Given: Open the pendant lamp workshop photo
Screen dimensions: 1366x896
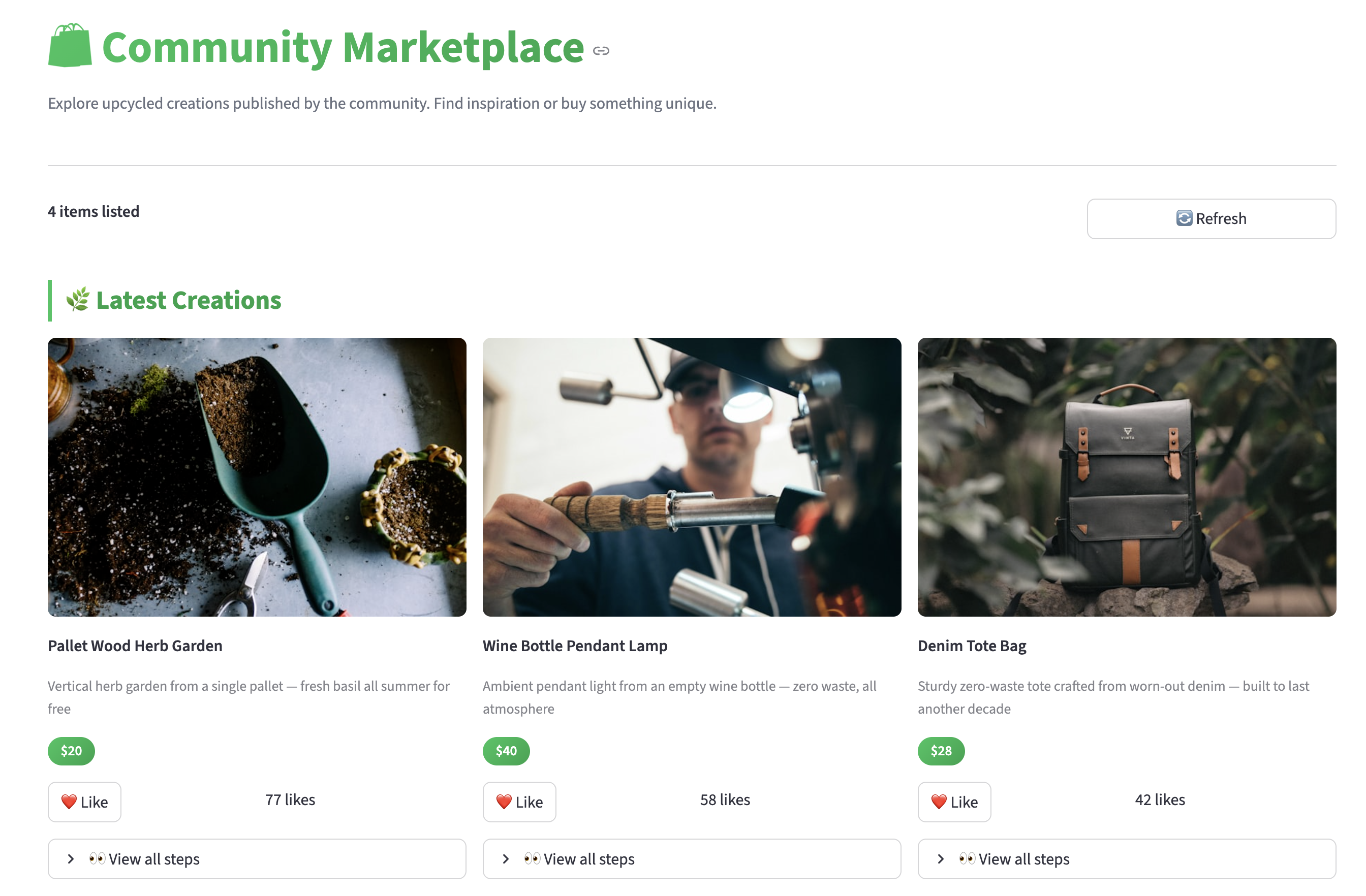Looking at the screenshot, I should tap(691, 476).
